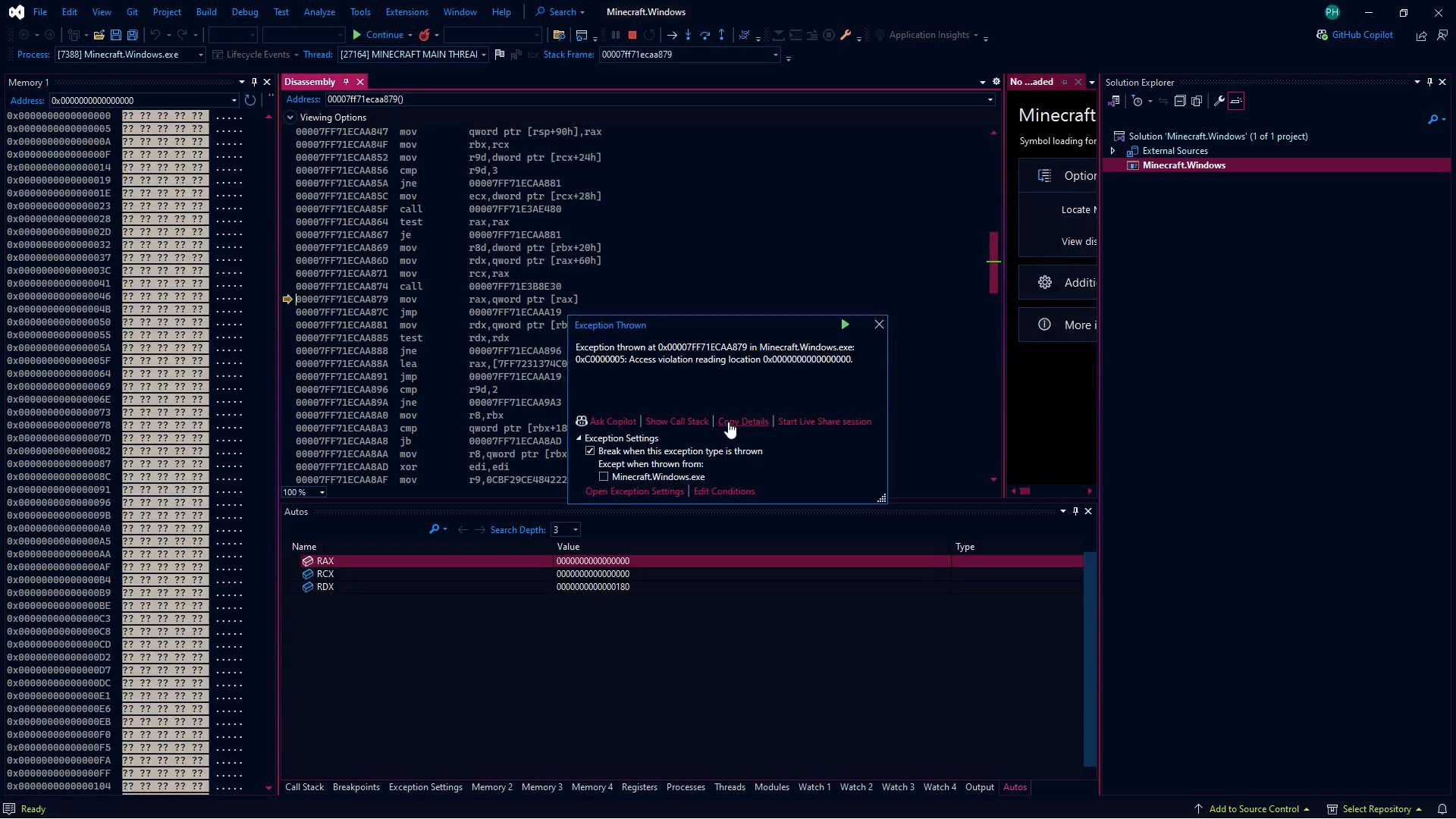Click the Hot Reload flame icon
Screen dimensions: 1456x819
[425, 35]
